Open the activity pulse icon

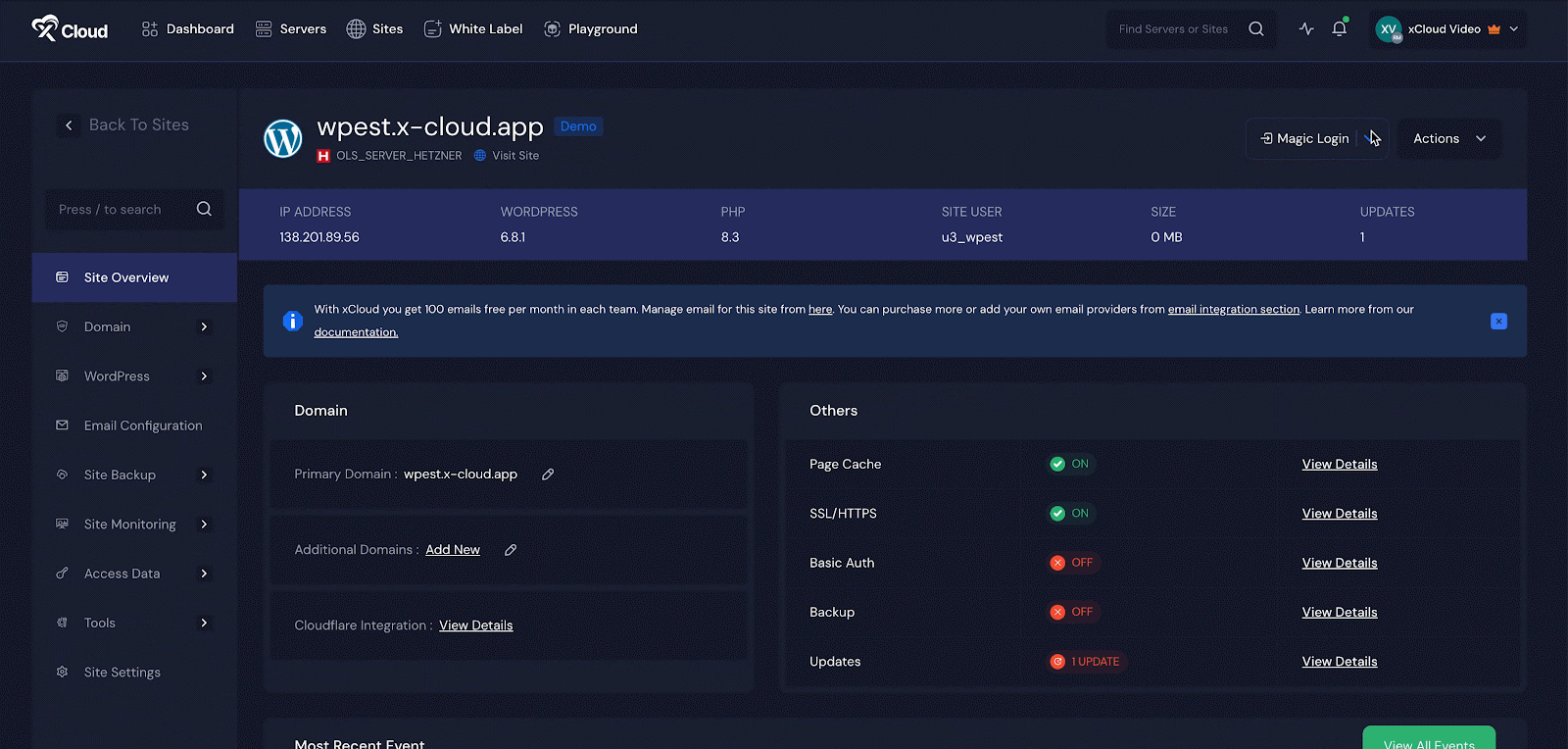[x=1306, y=28]
